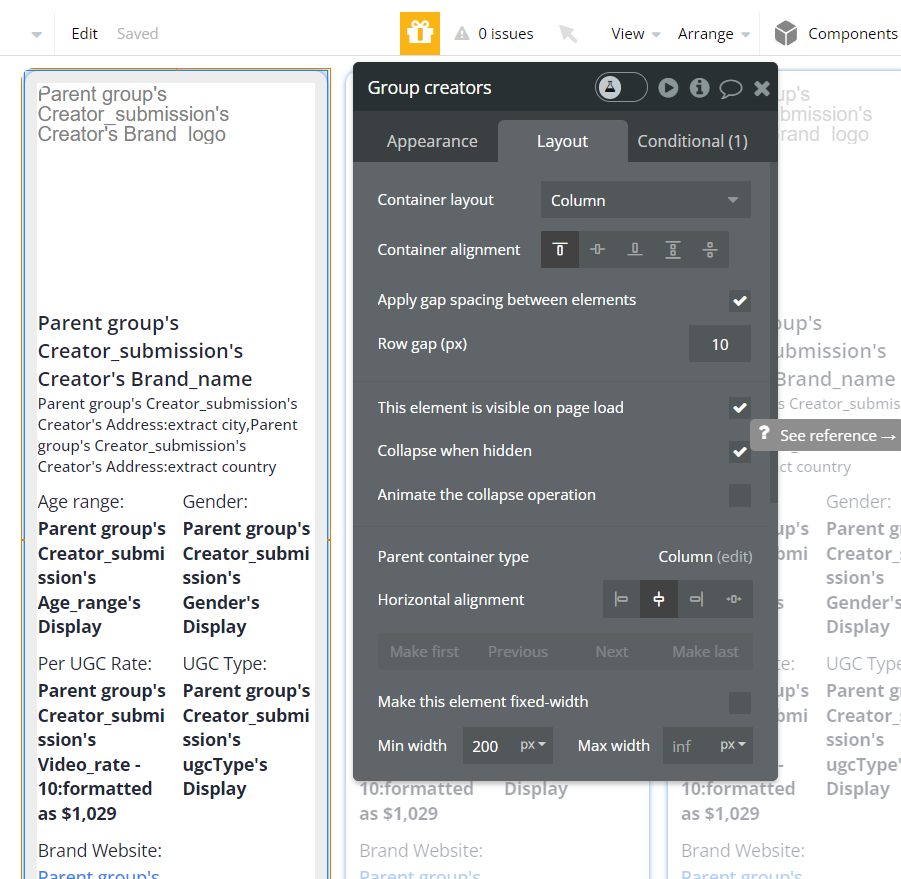This screenshot has width=901, height=879.
Task: Switch to the Appearance tab
Action: (432, 141)
